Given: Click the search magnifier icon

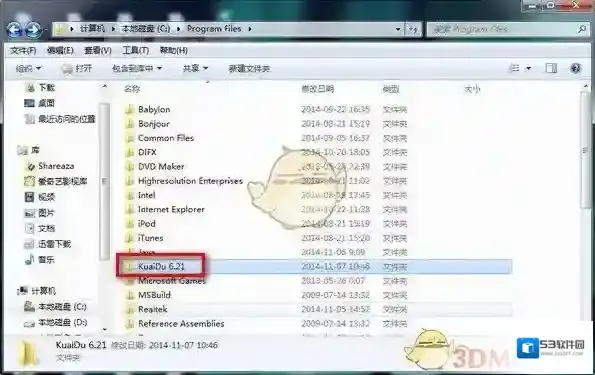Looking at the screenshot, I should point(582,29).
